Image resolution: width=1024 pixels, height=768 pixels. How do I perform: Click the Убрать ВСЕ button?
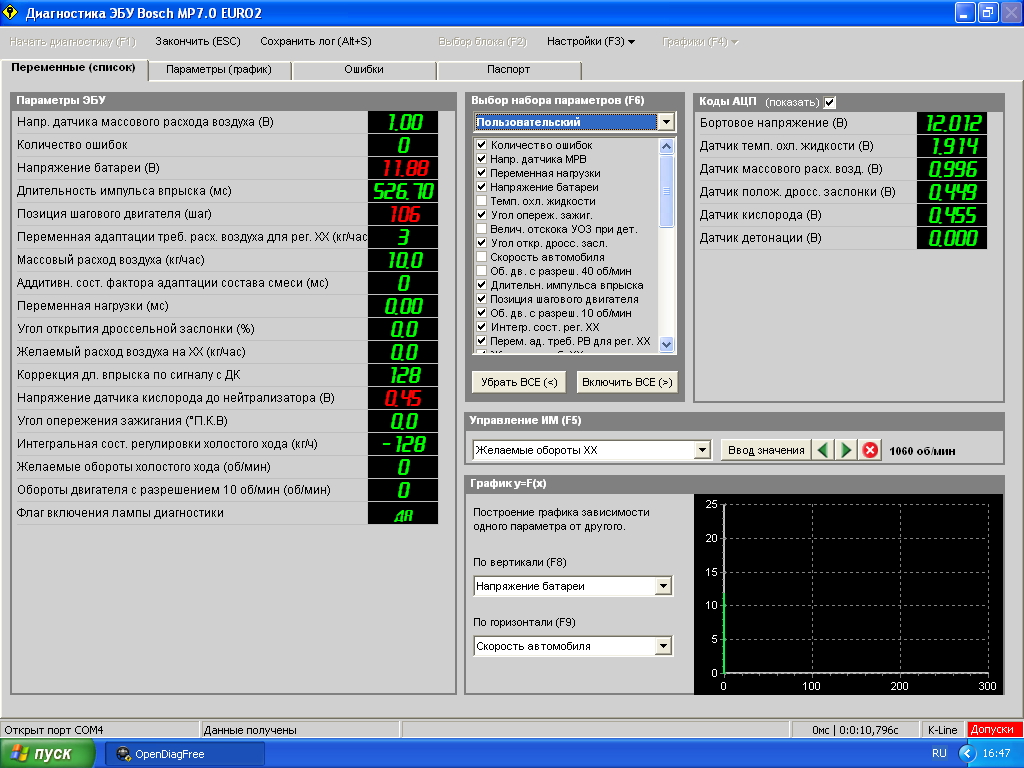coord(519,382)
